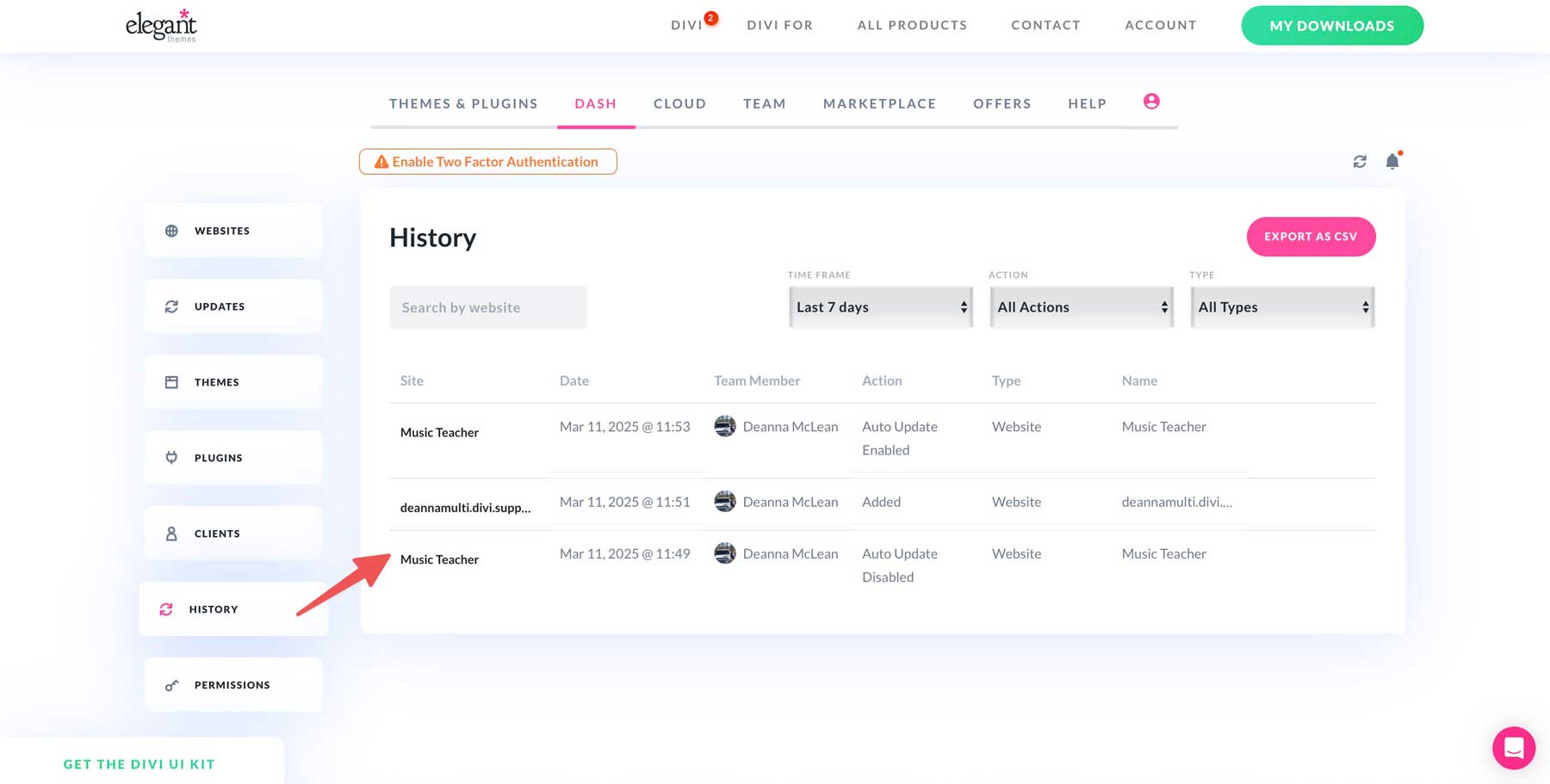Select the Plugins sidebar icon
The image size is (1550, 784).
[x=172, y=457]
